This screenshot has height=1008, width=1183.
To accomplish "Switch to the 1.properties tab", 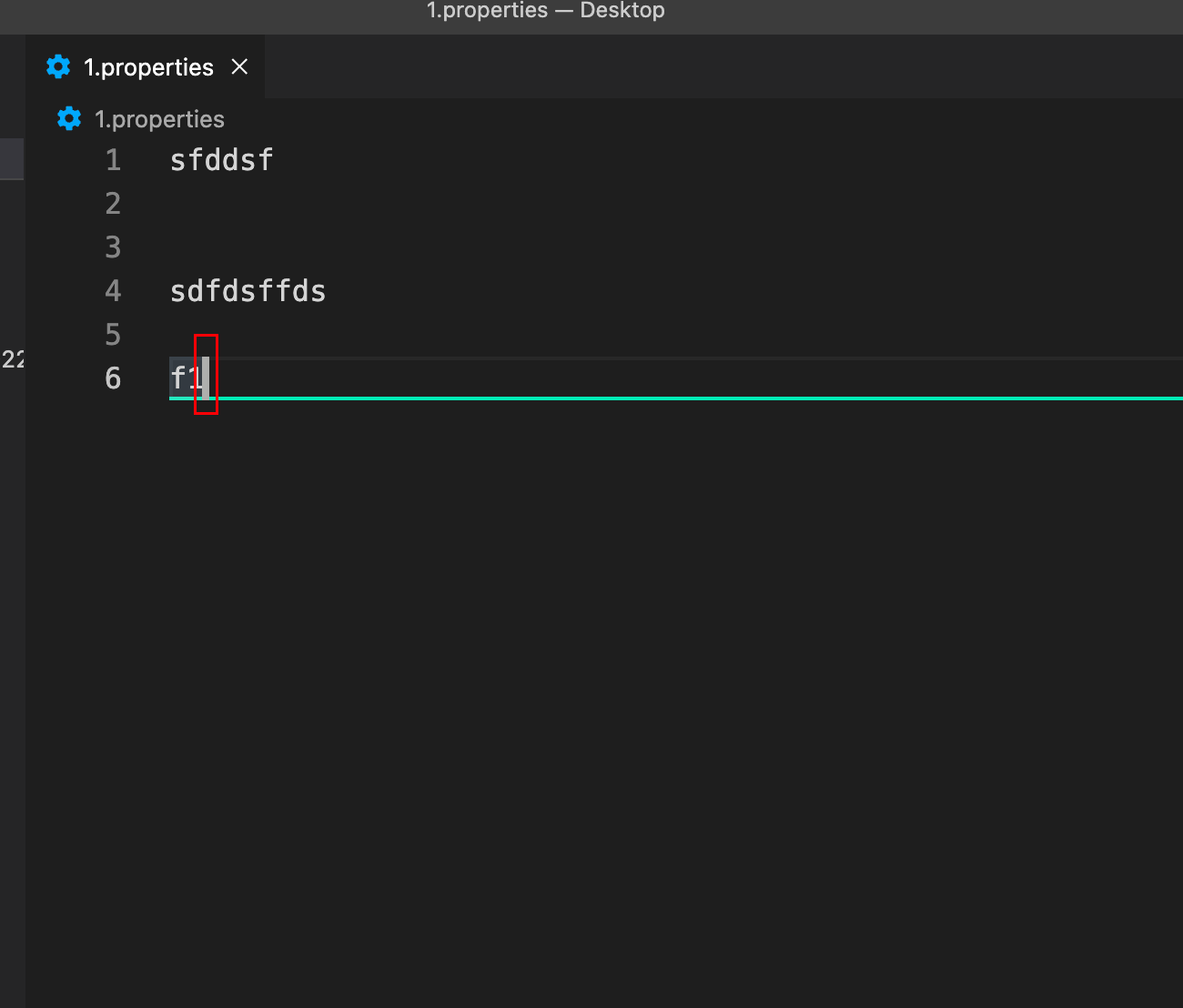I will point(148,66).
